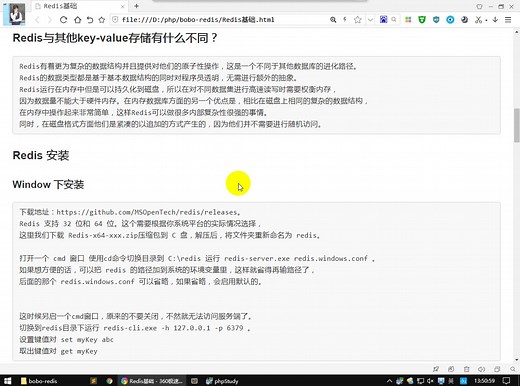
Task: Expand hidden system tray icons chevron
Action: coord(389,380)
